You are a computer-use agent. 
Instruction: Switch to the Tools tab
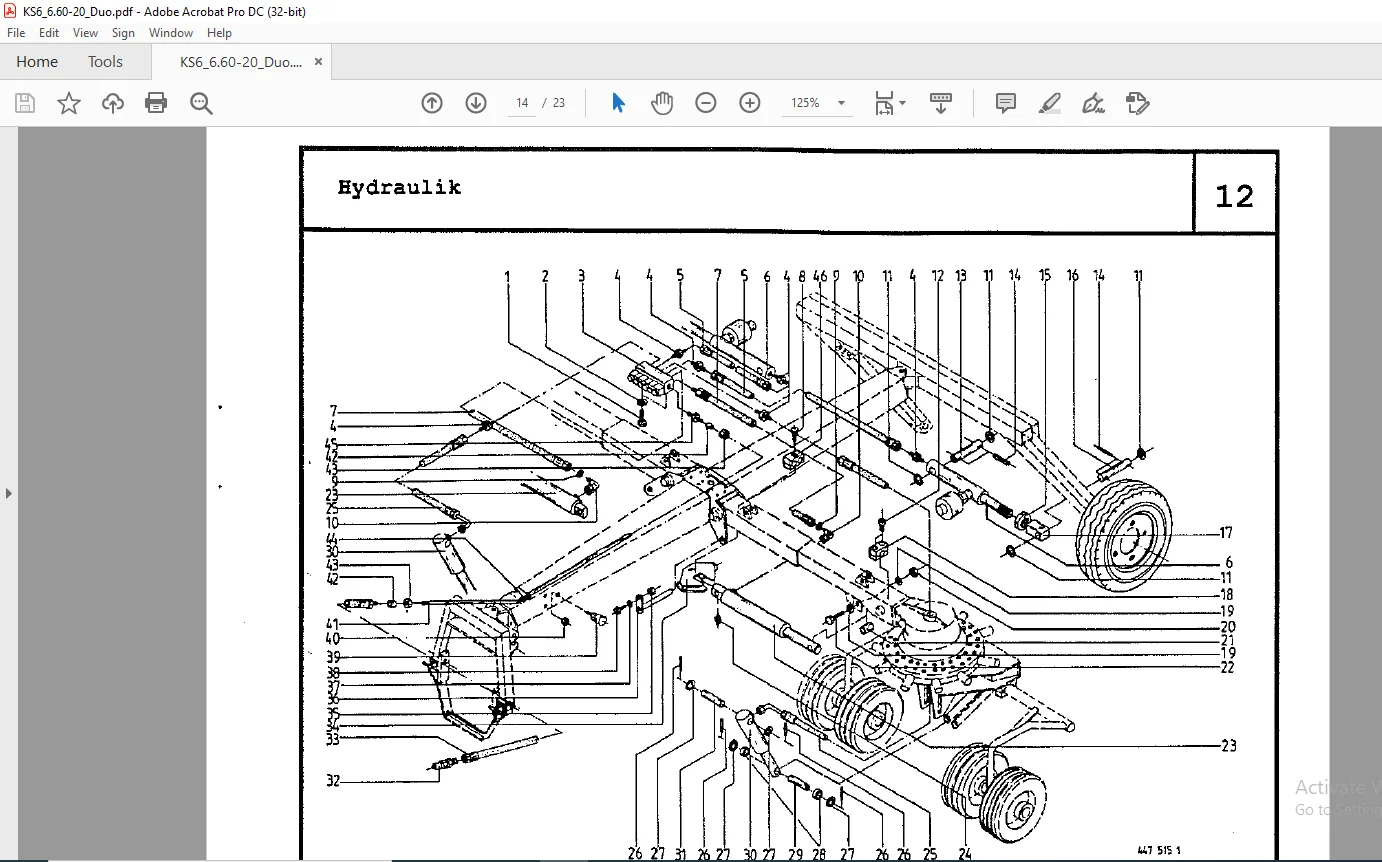pos(105,62)
